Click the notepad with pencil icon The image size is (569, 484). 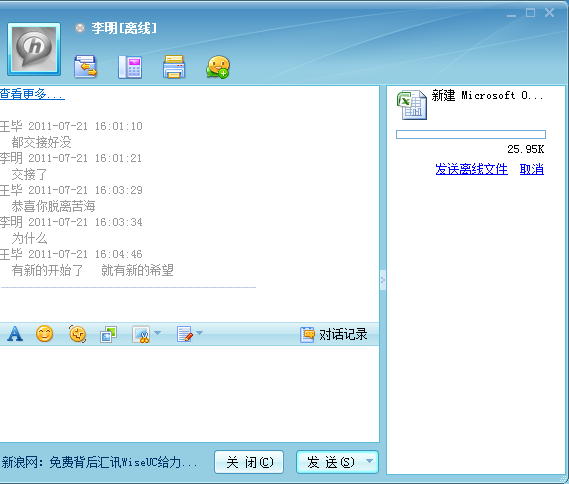pos(185,334)
